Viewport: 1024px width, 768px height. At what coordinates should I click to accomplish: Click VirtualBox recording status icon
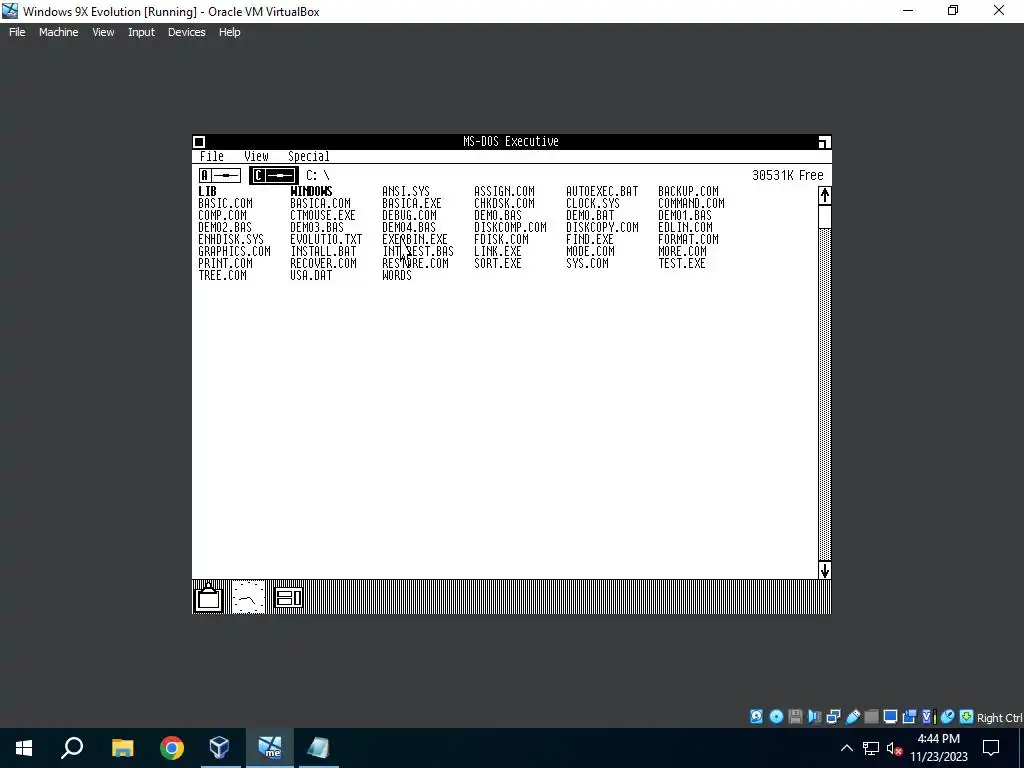pyautogui.click(x=909, y=717)
